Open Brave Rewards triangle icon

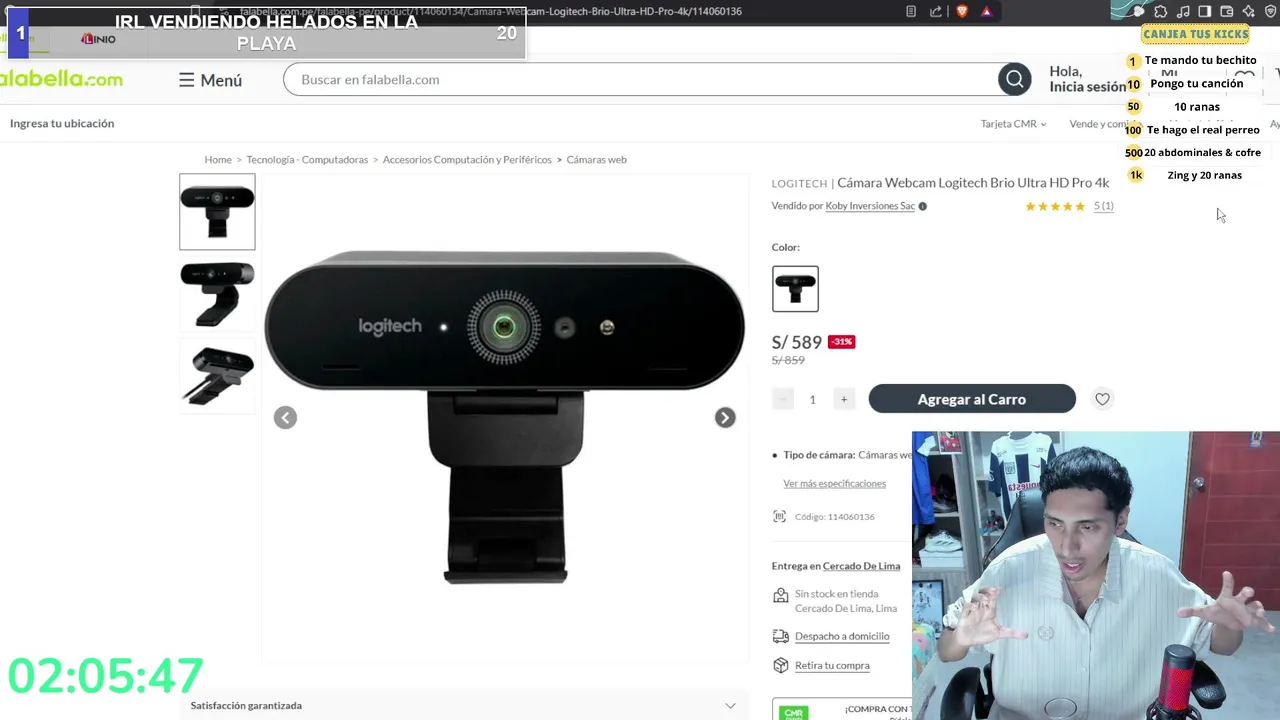tap(986, 11)
